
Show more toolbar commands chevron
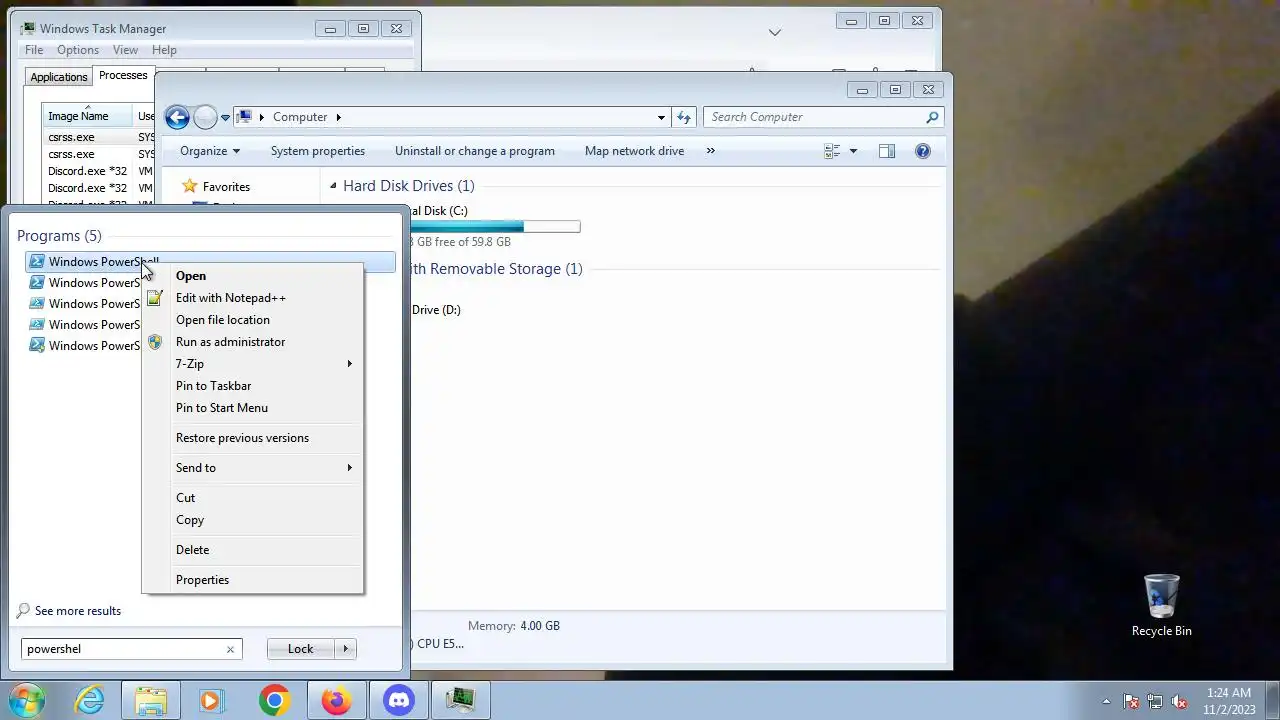[x=711, y=151]
